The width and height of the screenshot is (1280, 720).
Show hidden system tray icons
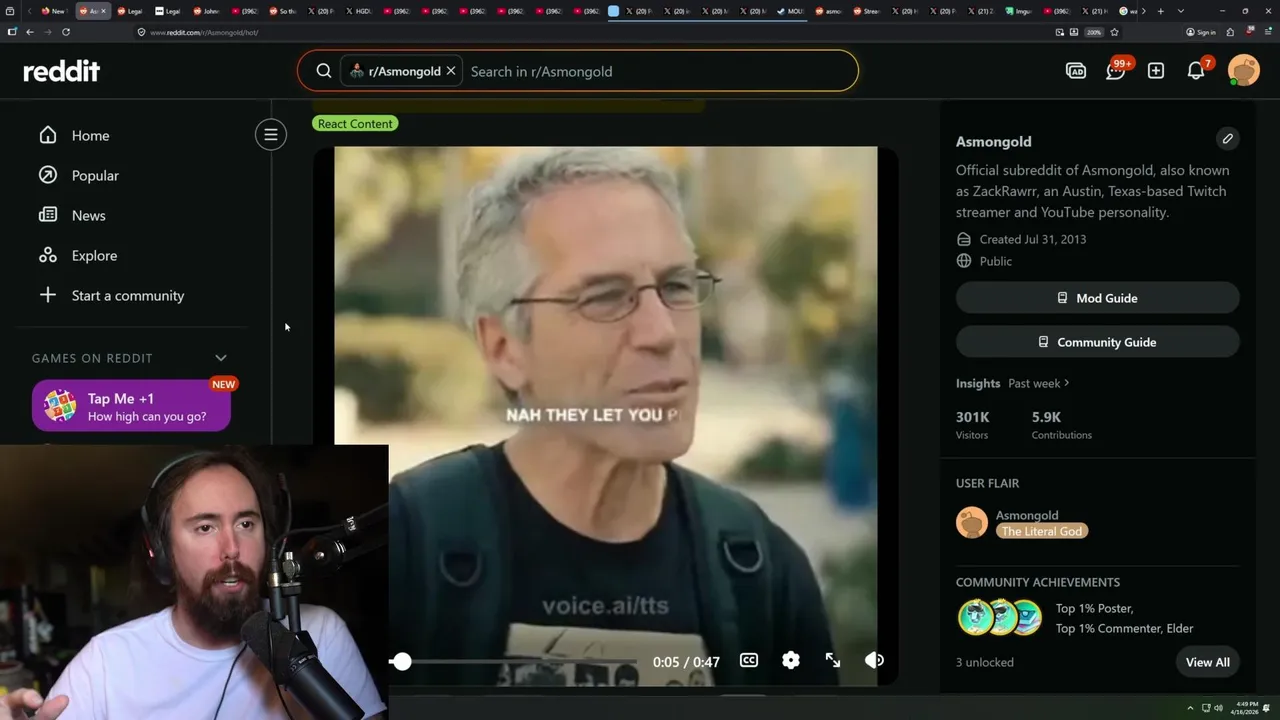tap(1190, 708)
